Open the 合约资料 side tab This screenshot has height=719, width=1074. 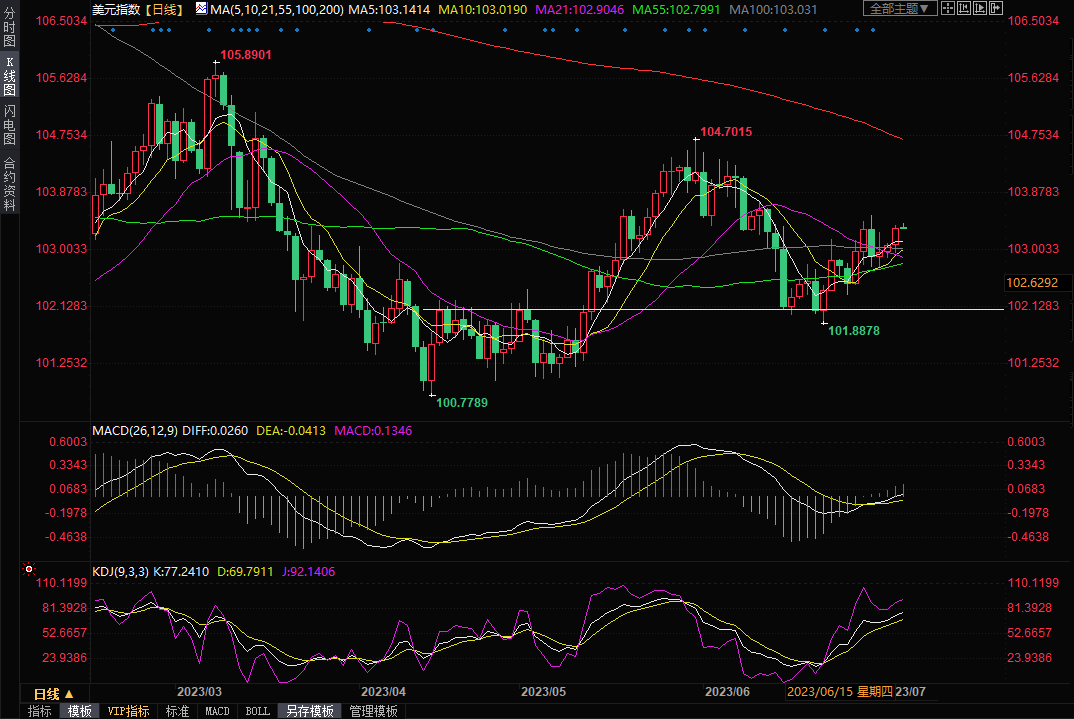tap(9, 184)
